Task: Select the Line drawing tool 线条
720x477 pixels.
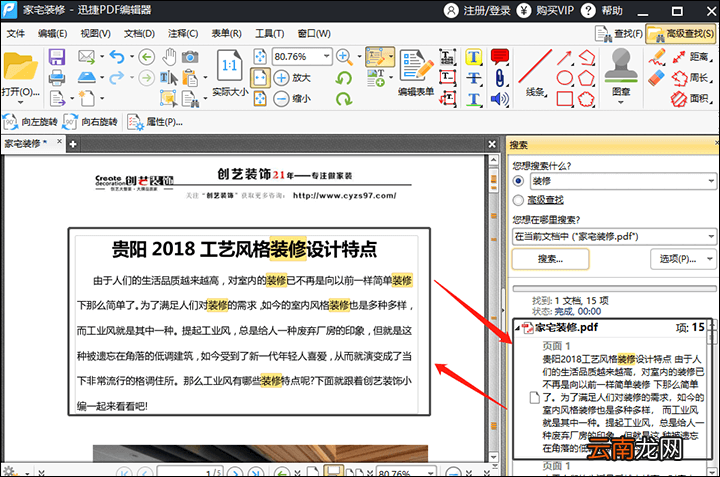Action: tap(535, 73)
